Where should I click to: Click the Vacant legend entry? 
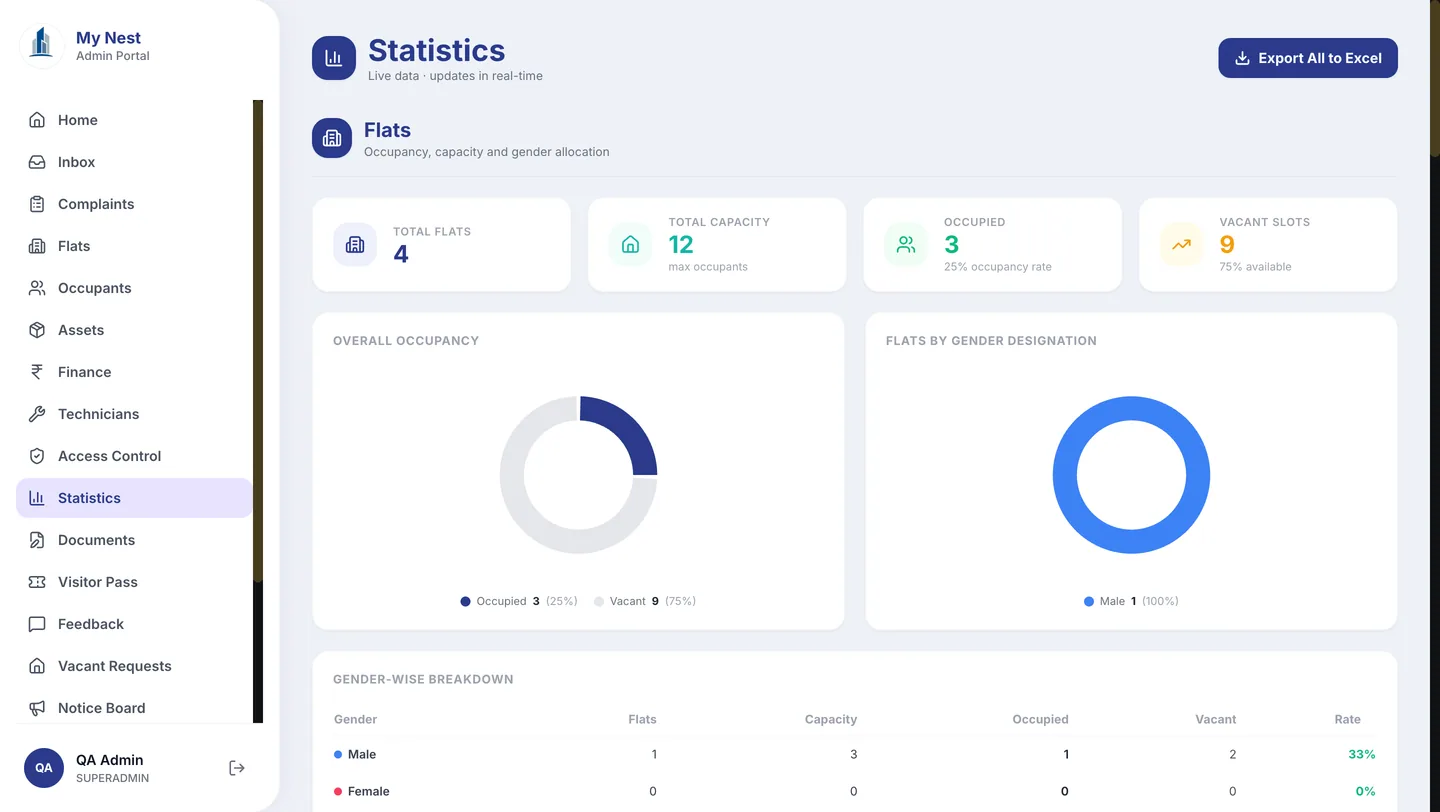[645, 601]
